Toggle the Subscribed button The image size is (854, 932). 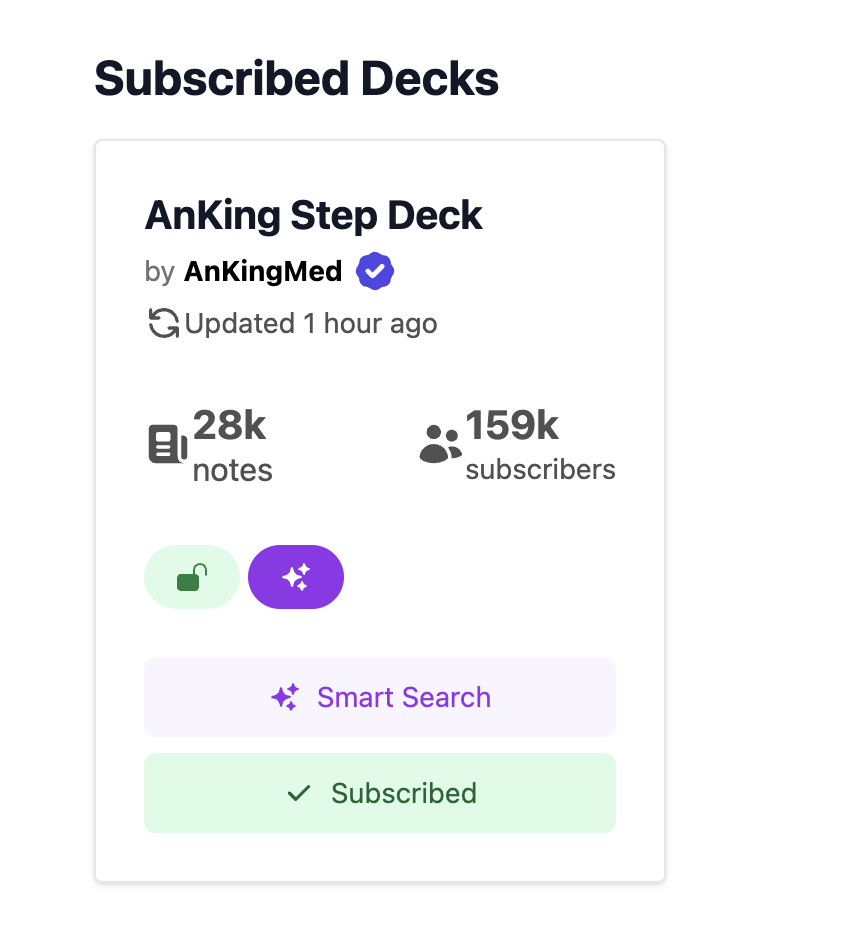click(380, 793)
